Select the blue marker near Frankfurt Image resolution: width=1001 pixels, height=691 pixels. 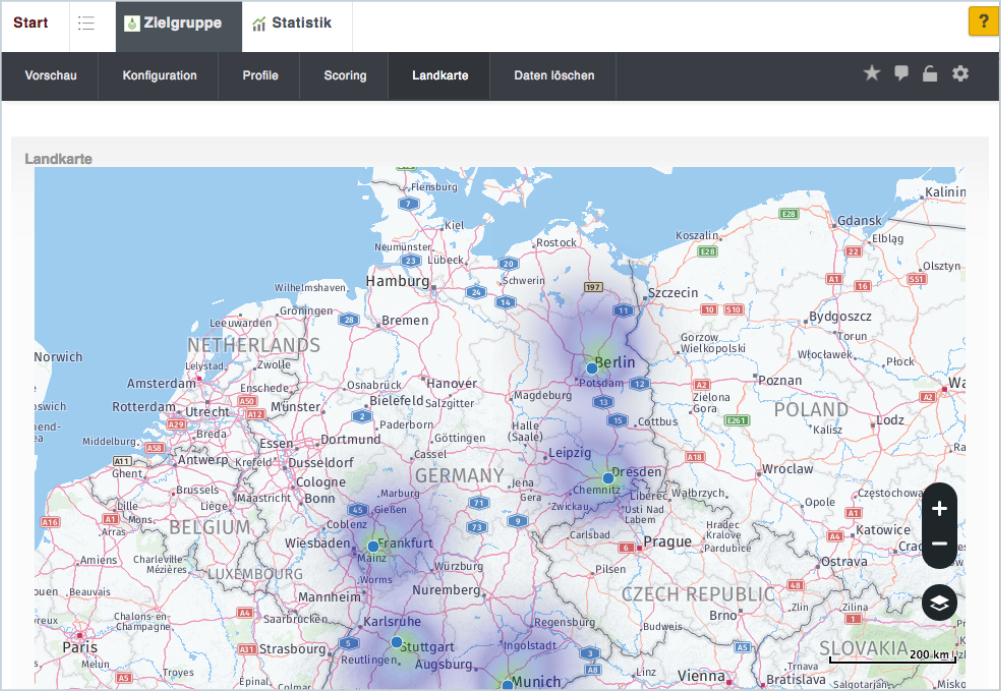point(373,546)
